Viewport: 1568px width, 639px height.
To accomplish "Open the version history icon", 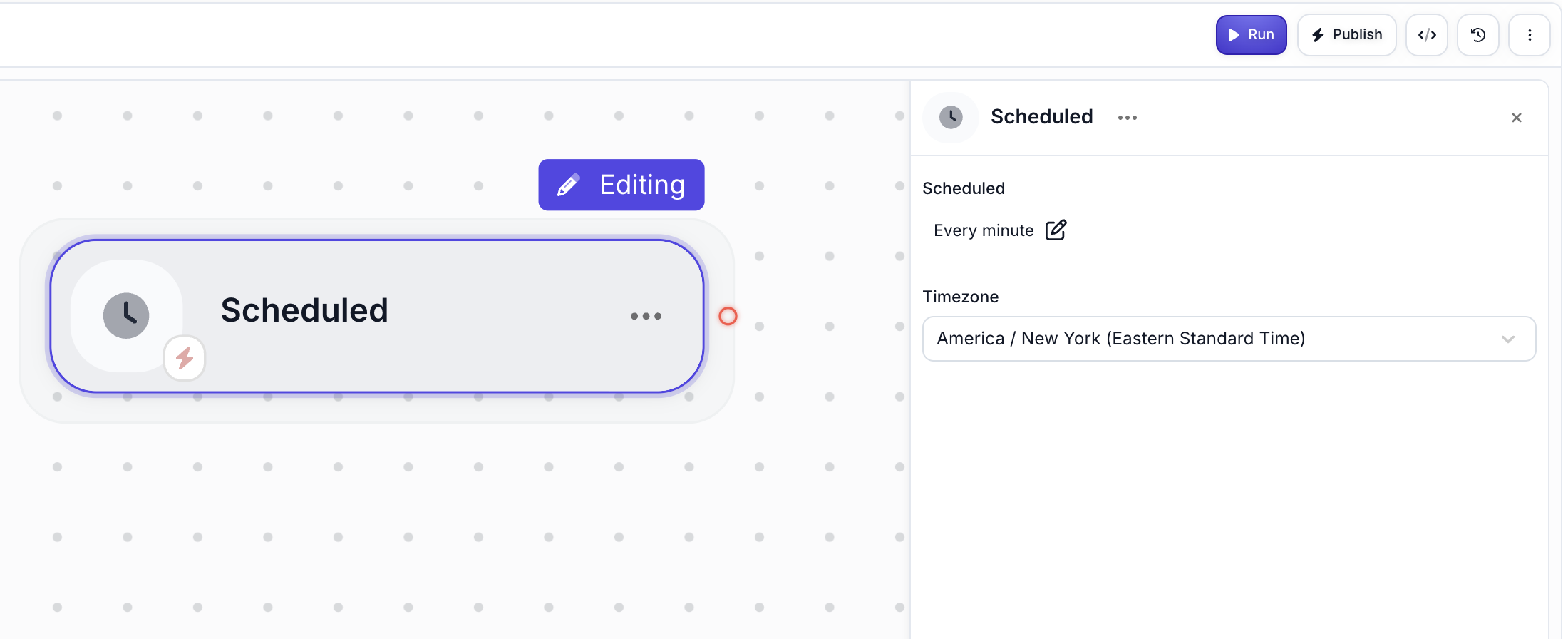I will pyautogui.click(x=1477, y=34).
